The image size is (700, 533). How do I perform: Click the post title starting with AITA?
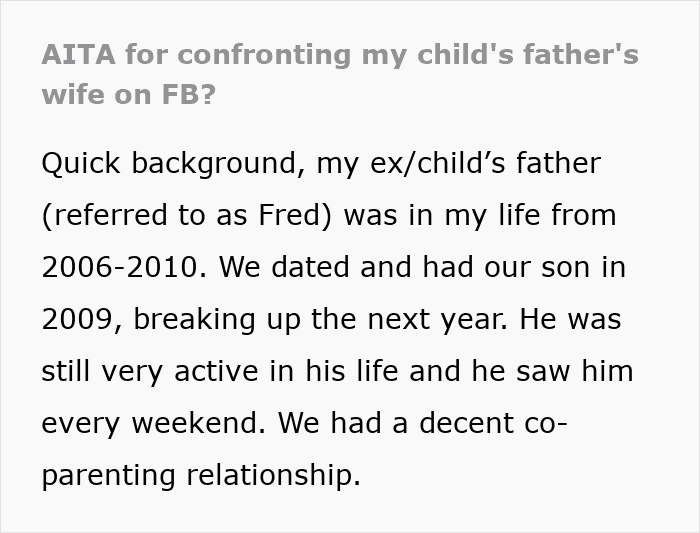pyautogui.click(x=340, y=54)
